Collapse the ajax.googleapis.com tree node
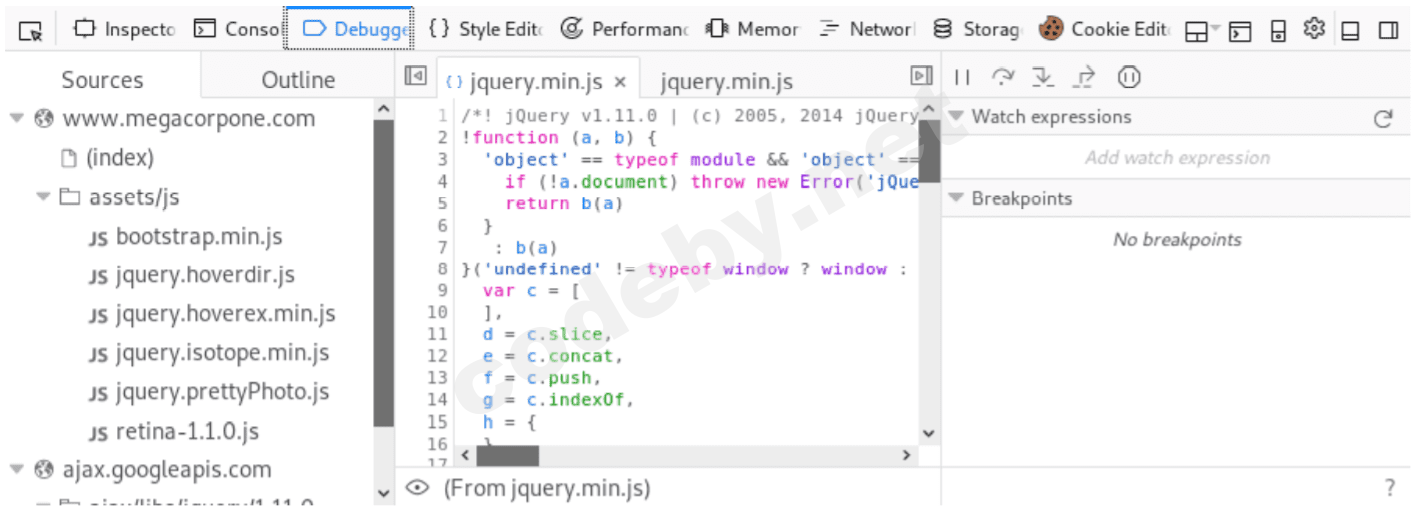This screenshot has height=514, width=1416. coord(17,469)
